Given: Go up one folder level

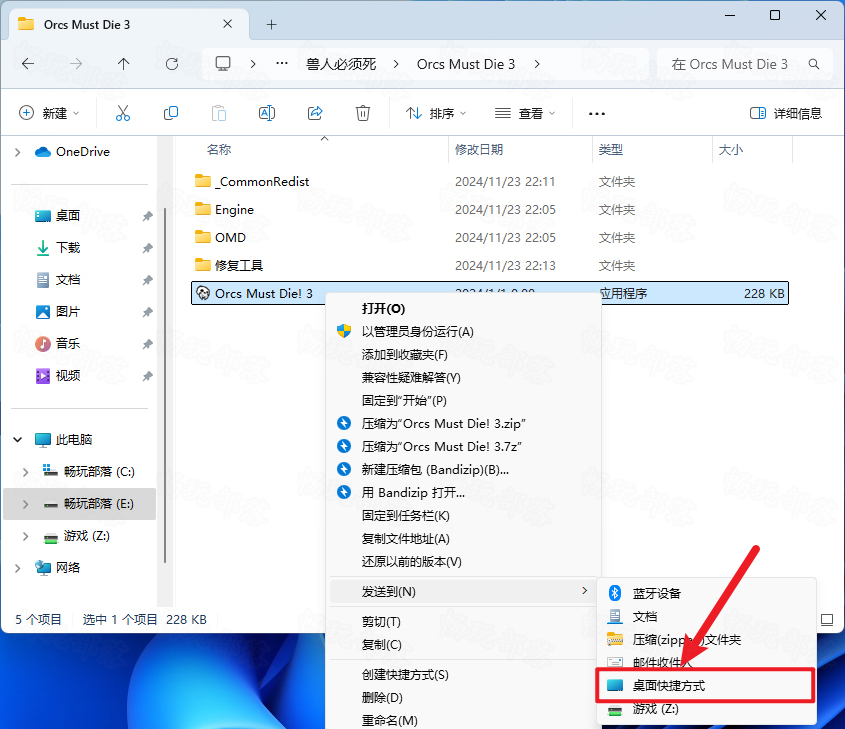Looking at the screenshot, I should pyautogui.click(x=123, y=64).
